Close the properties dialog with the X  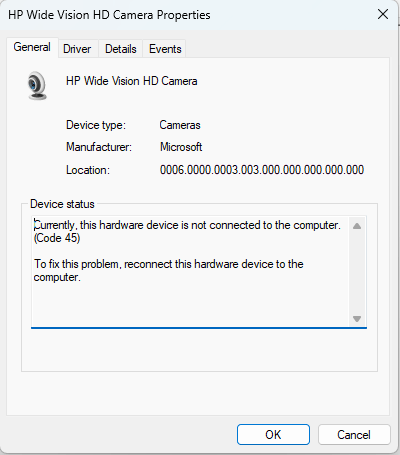click(383, 14)
